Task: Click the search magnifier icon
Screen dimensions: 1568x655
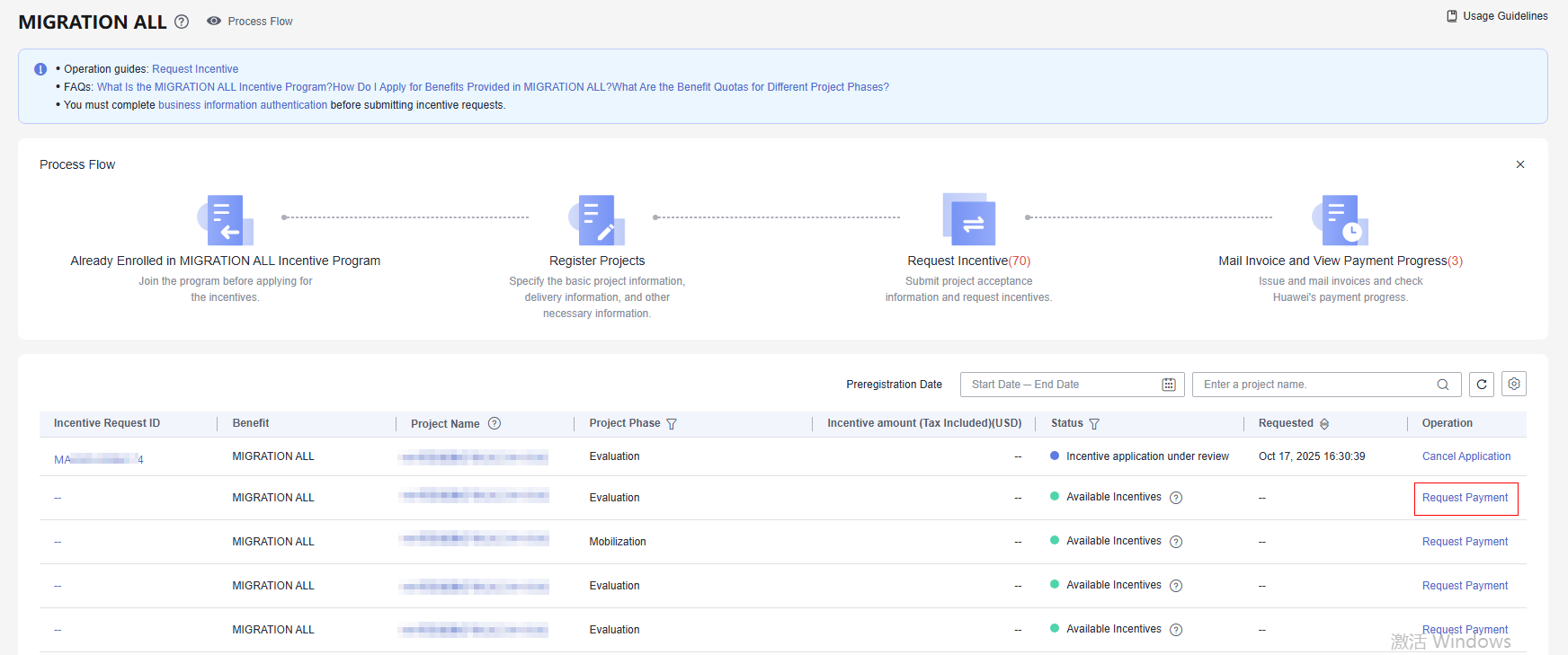Action: tap(1443, 385)
